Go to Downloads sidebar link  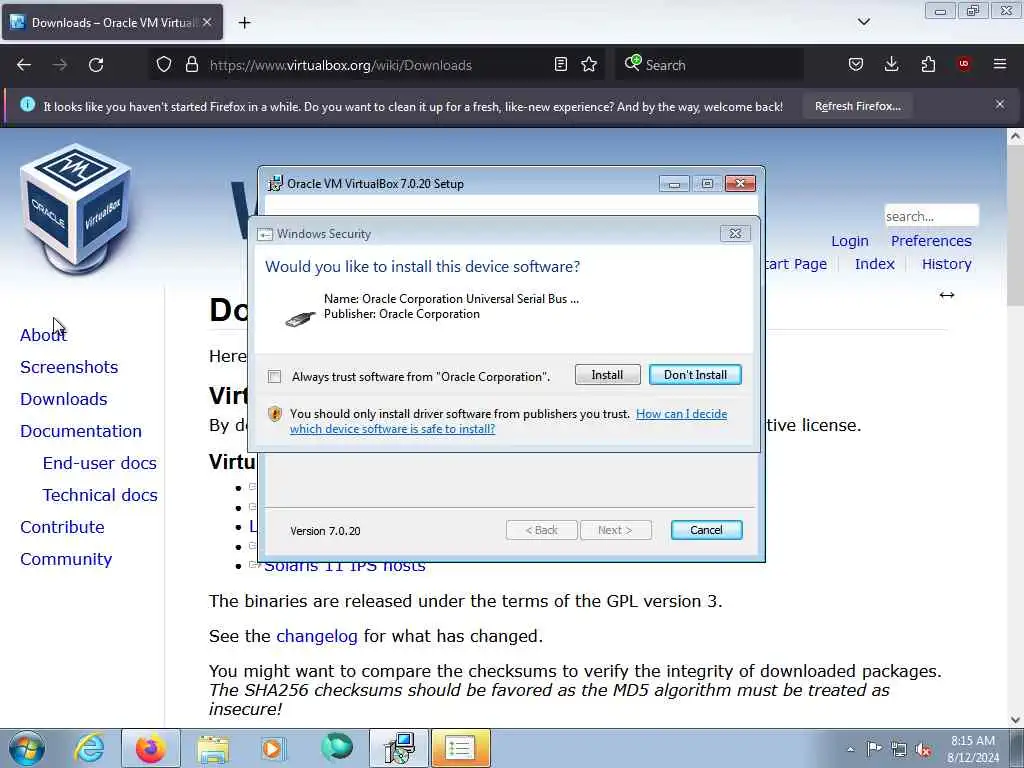coord(63,399)
